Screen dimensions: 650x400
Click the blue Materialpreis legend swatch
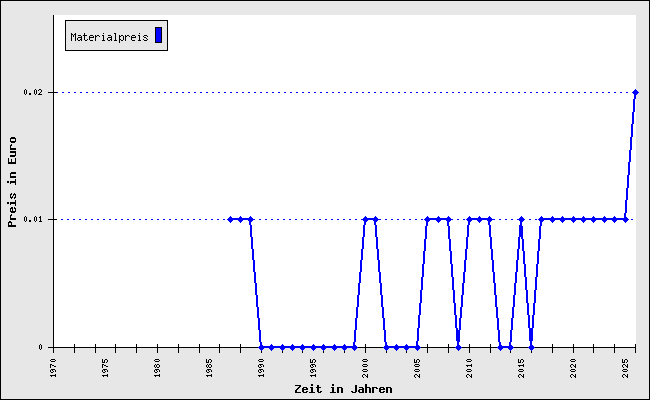[x=158, y=36]
